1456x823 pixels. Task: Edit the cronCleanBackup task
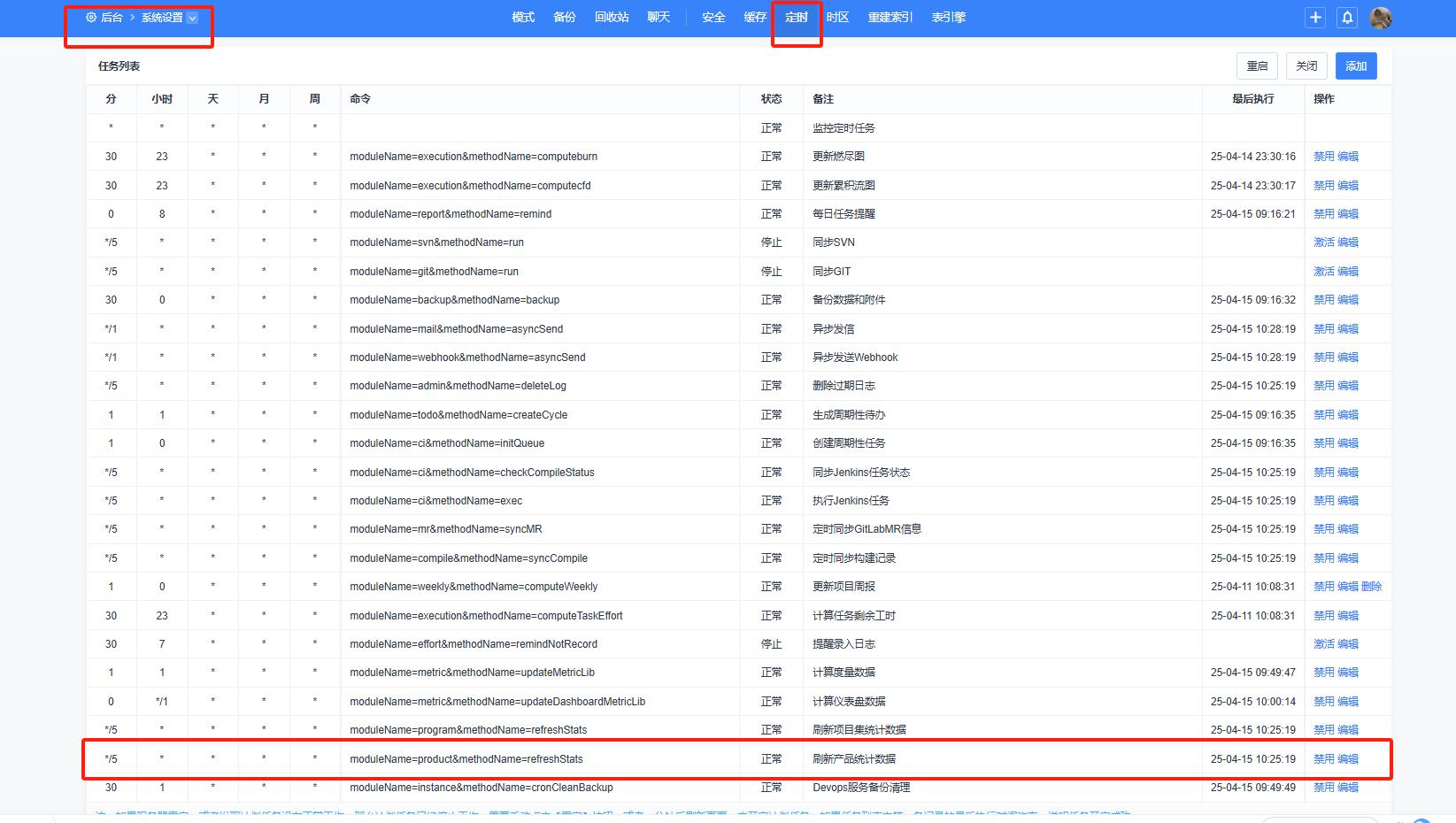(x=1348, y=788)
